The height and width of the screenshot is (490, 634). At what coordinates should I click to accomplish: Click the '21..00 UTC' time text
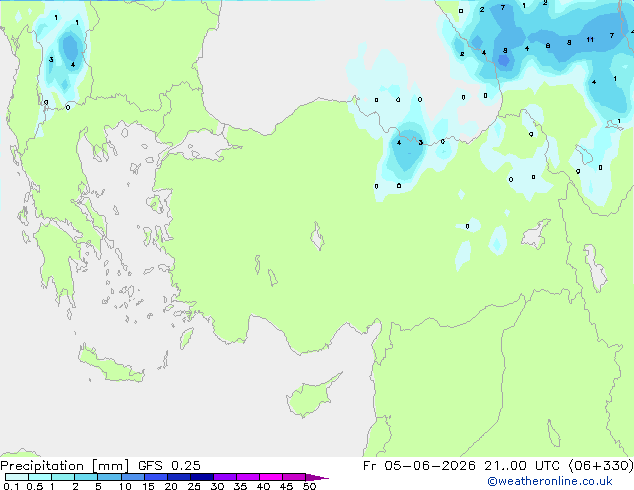tap(522, 466)
